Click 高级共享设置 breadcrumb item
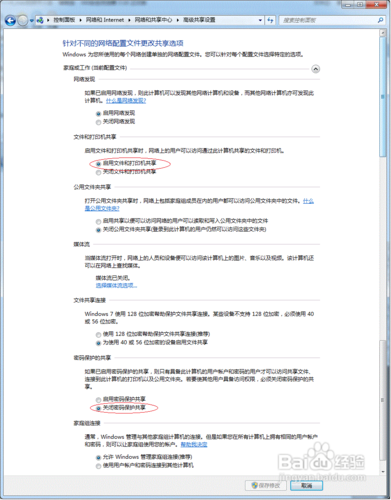This screenshot has height=500, width=391. pyautogui.click(x=199, y=20)
